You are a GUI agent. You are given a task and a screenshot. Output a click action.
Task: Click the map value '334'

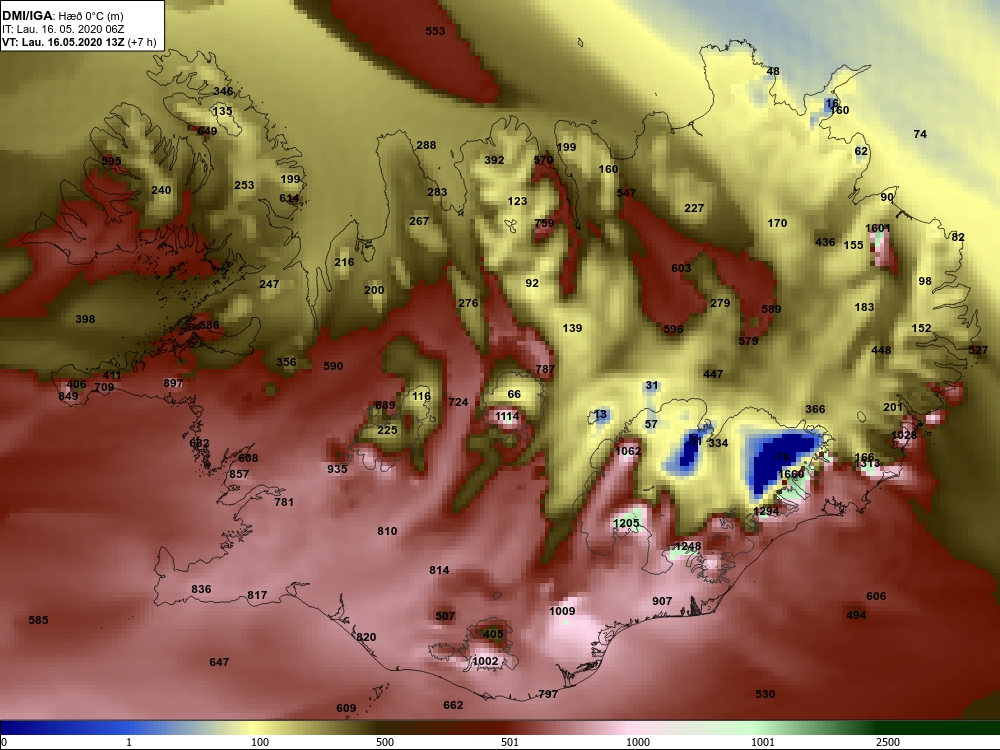[718, 443]
